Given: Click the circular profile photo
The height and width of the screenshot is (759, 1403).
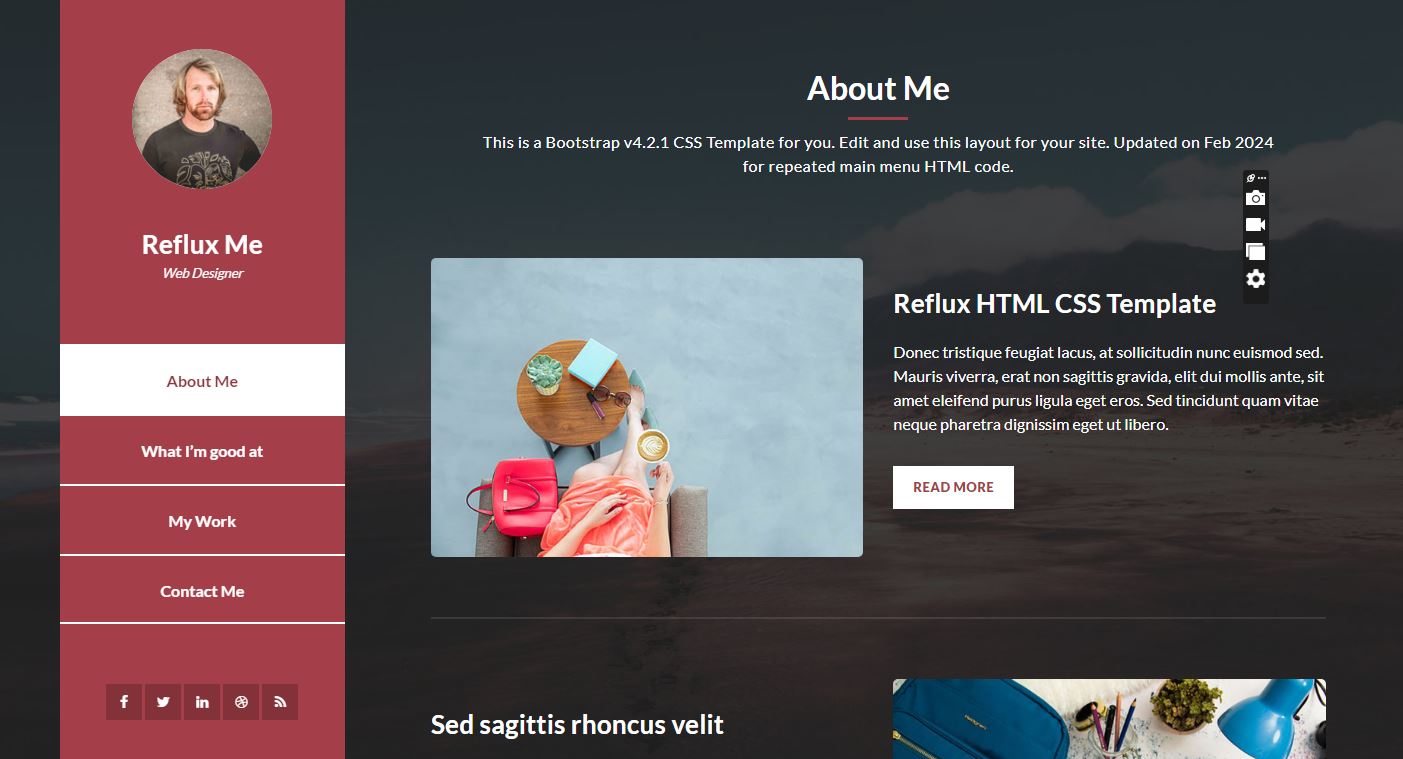Looking at the screenshot, I should pyautogui.click(x=202, y=119).
